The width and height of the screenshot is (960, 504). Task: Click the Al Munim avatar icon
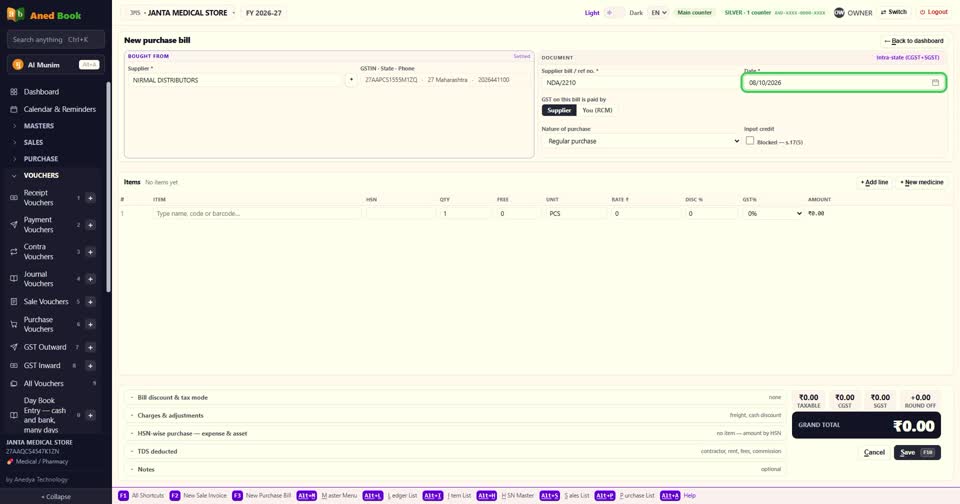18,65
